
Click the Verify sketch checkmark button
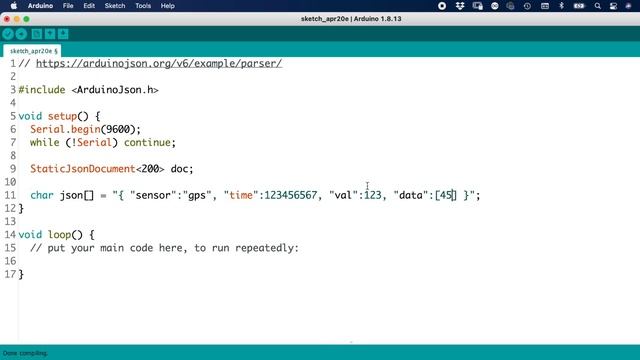tap(8, 34)
